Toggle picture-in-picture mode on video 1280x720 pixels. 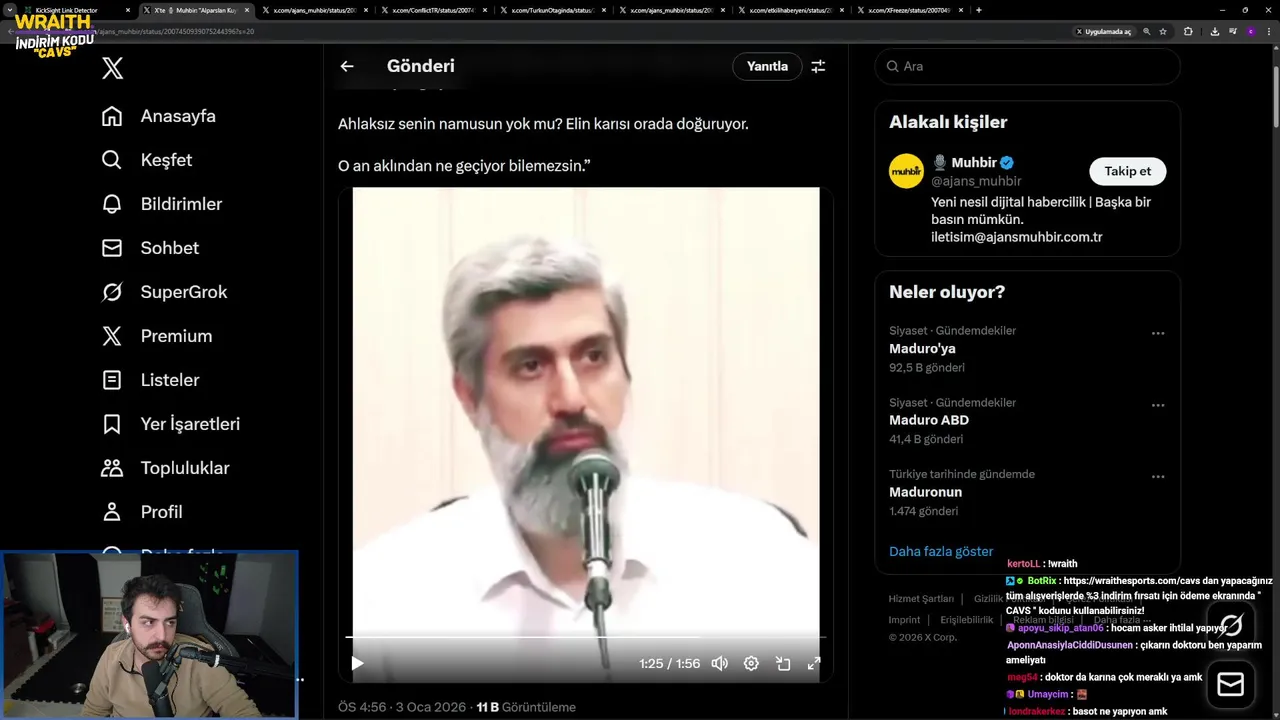(783, 663)
